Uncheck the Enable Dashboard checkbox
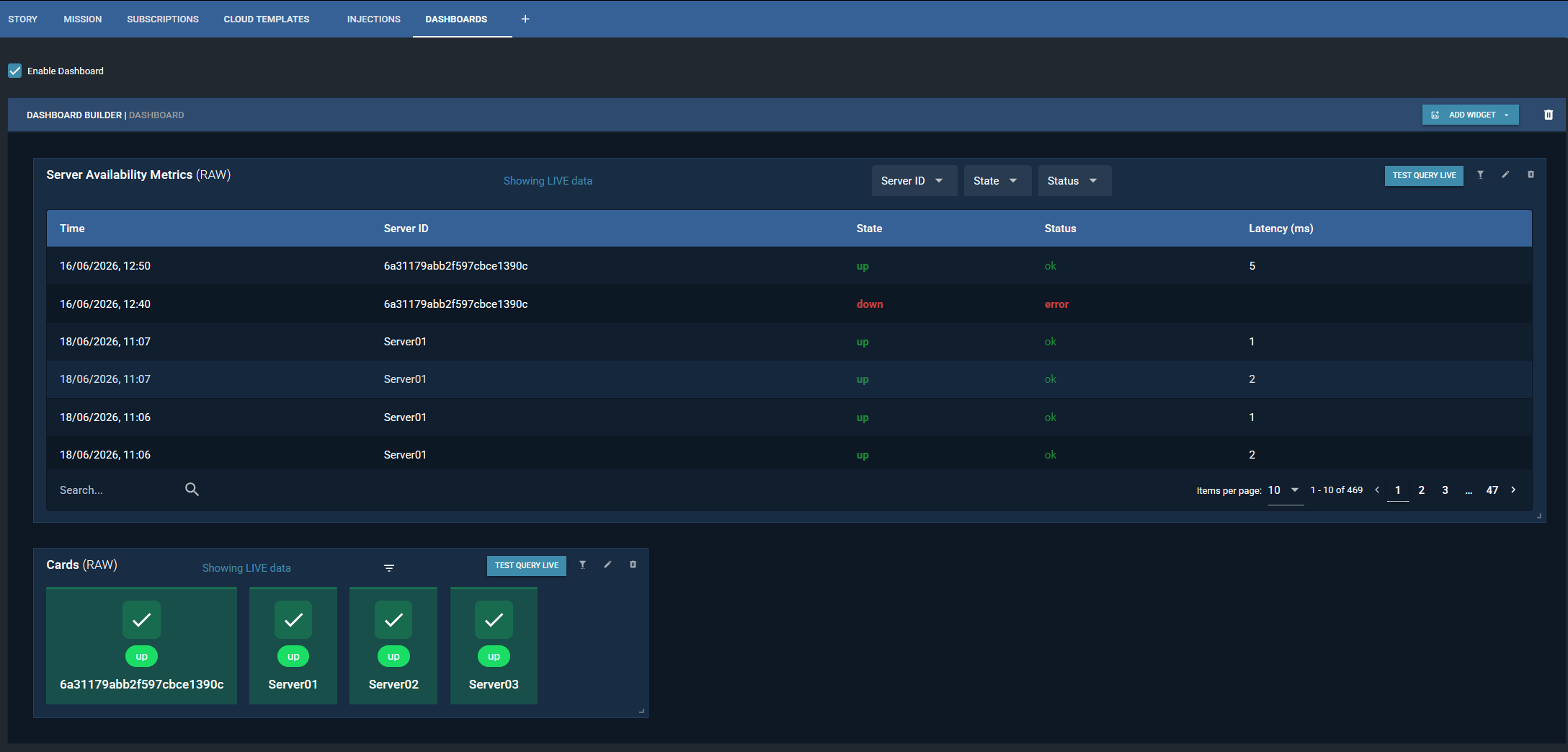The width and height of the screenshot is (1568, 752). click(x=15, y=71)
